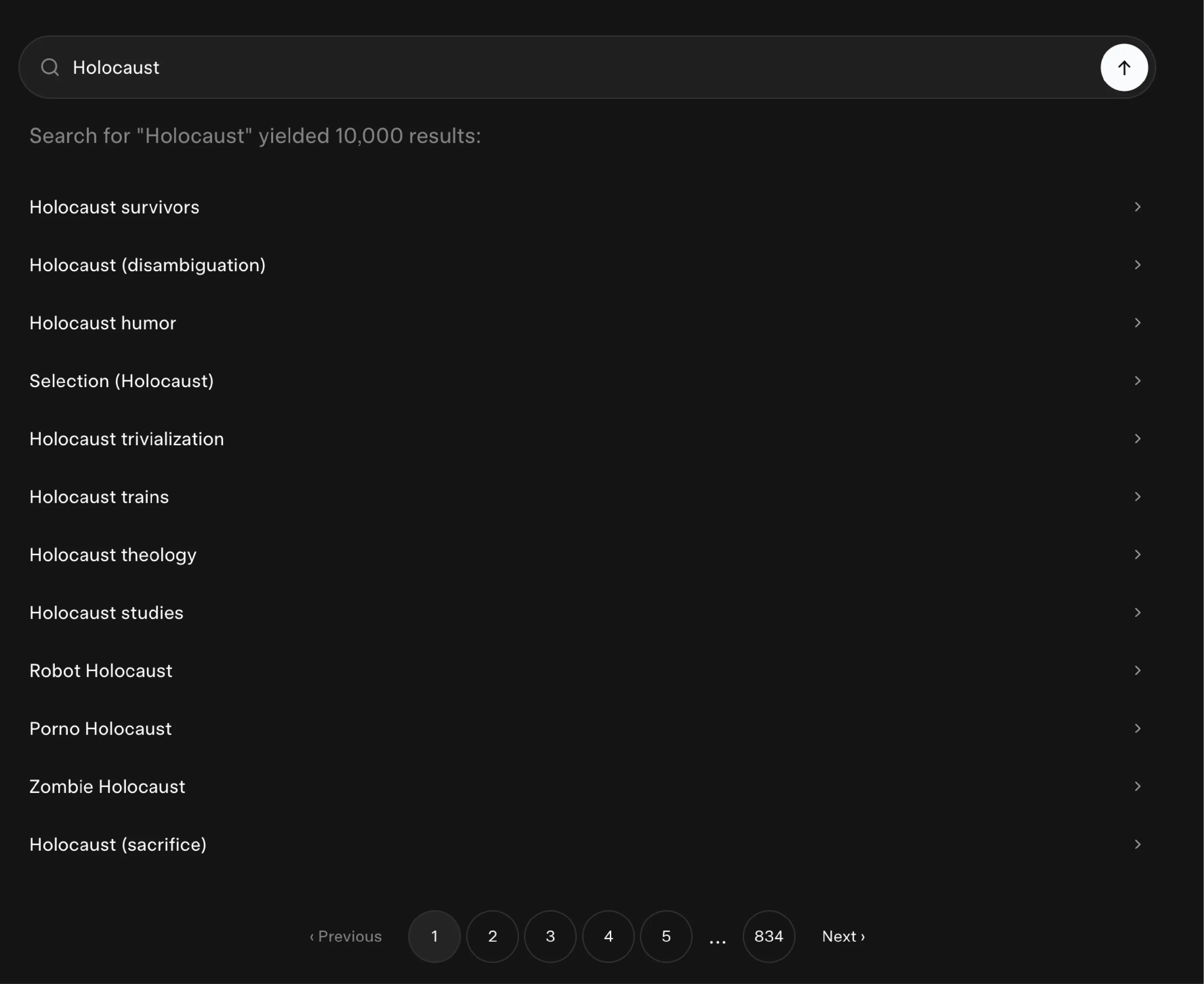Open the Robot Holocaust result

tap(101, 671)
